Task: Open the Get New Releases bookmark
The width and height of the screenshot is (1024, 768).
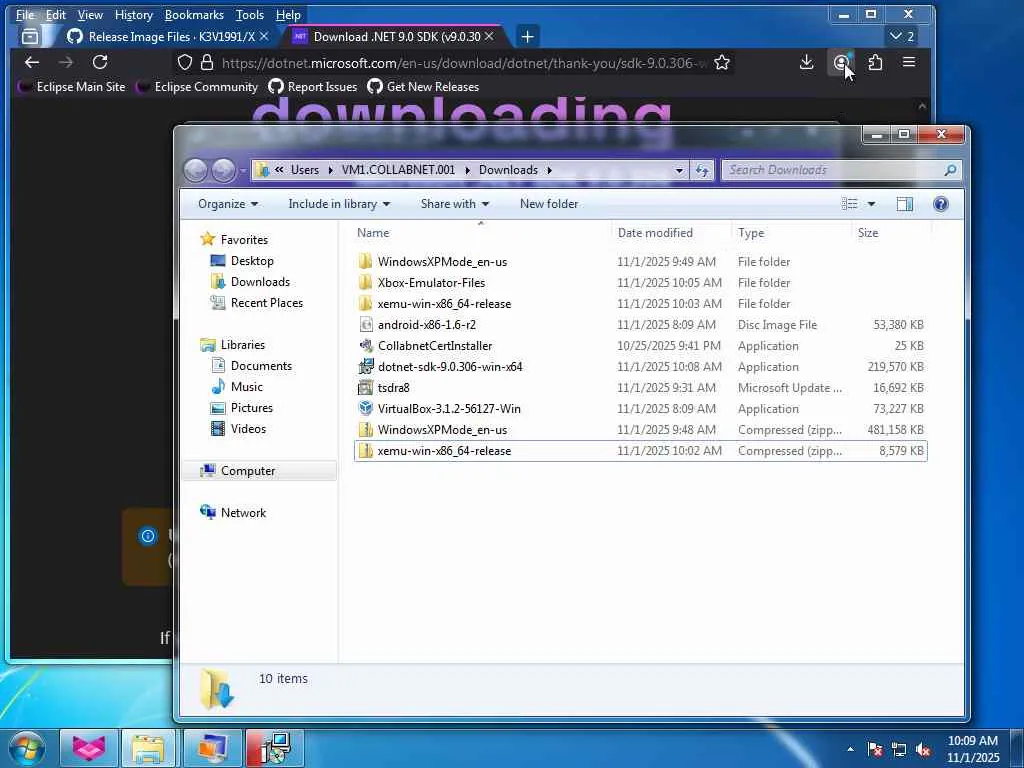Action: [423, 87]
